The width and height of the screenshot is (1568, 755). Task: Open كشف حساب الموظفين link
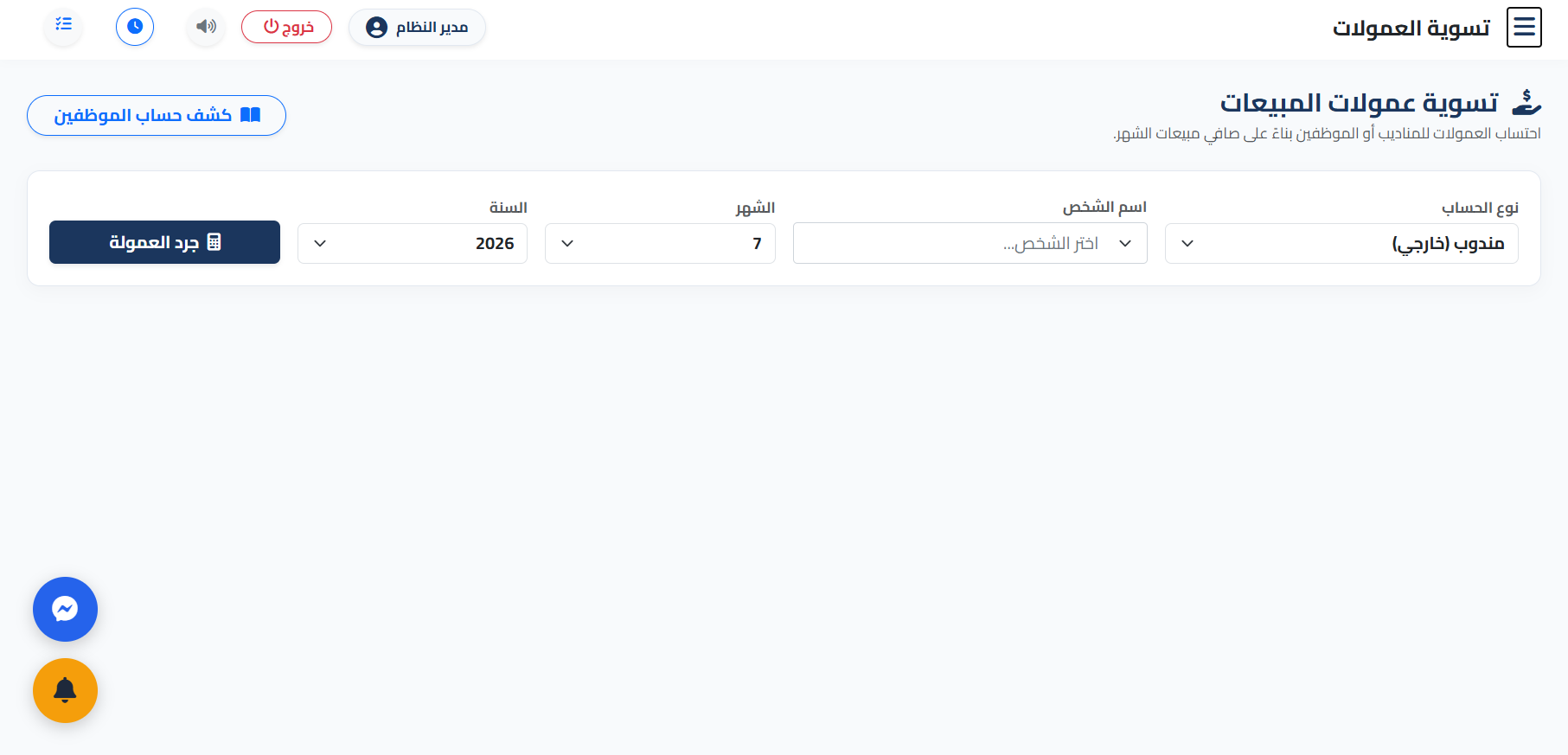[x=157, y=115]
